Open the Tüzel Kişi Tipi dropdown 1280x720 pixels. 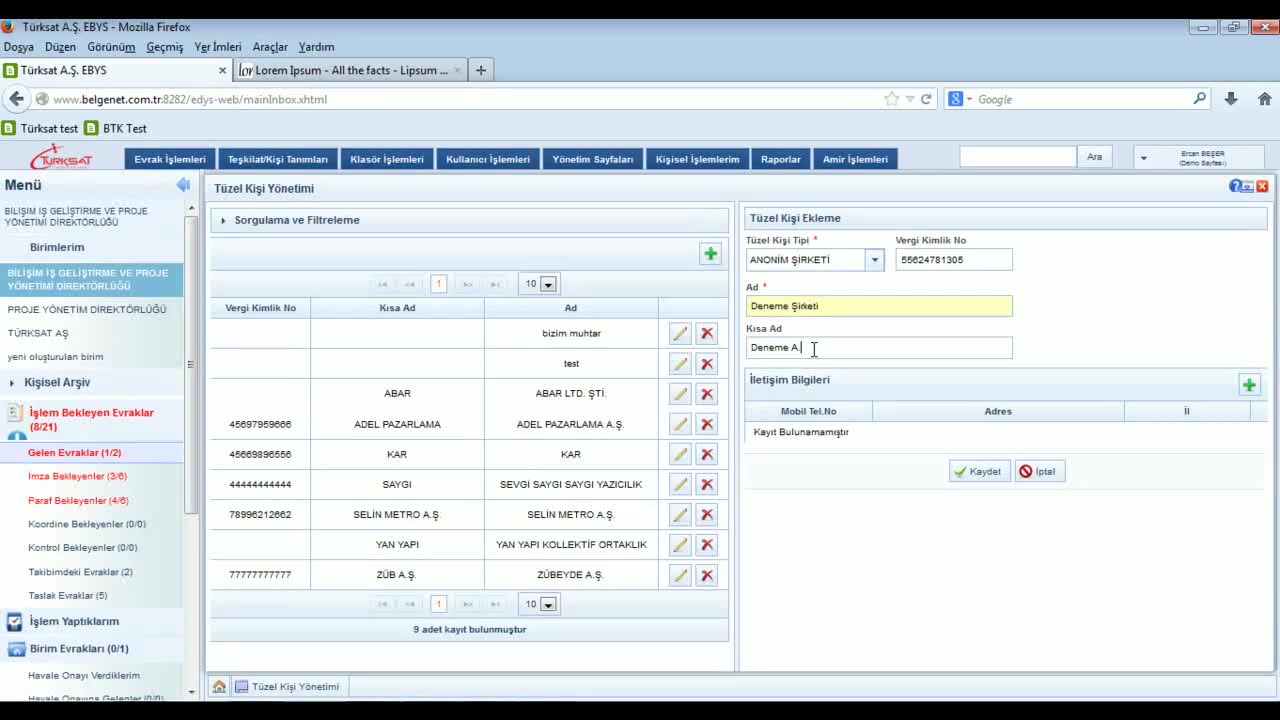874,260
